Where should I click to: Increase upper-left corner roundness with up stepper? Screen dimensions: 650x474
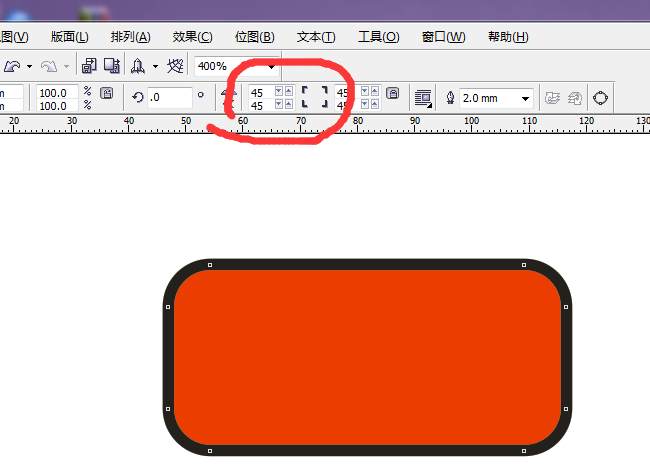[289, 91]
